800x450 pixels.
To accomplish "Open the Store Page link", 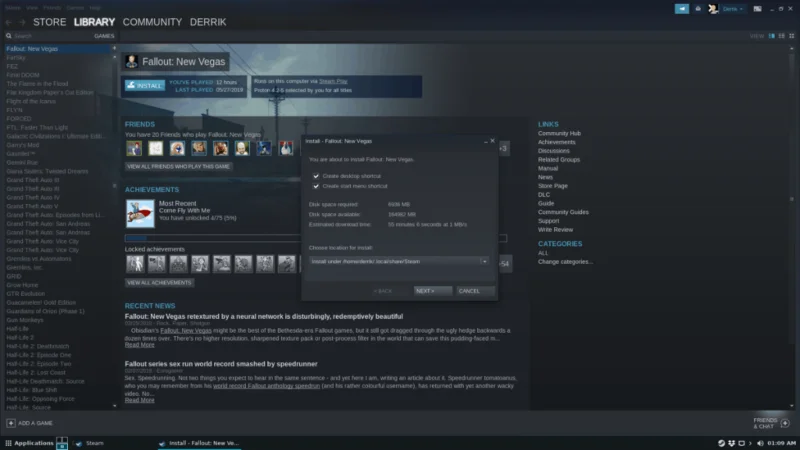I will 553,186.
